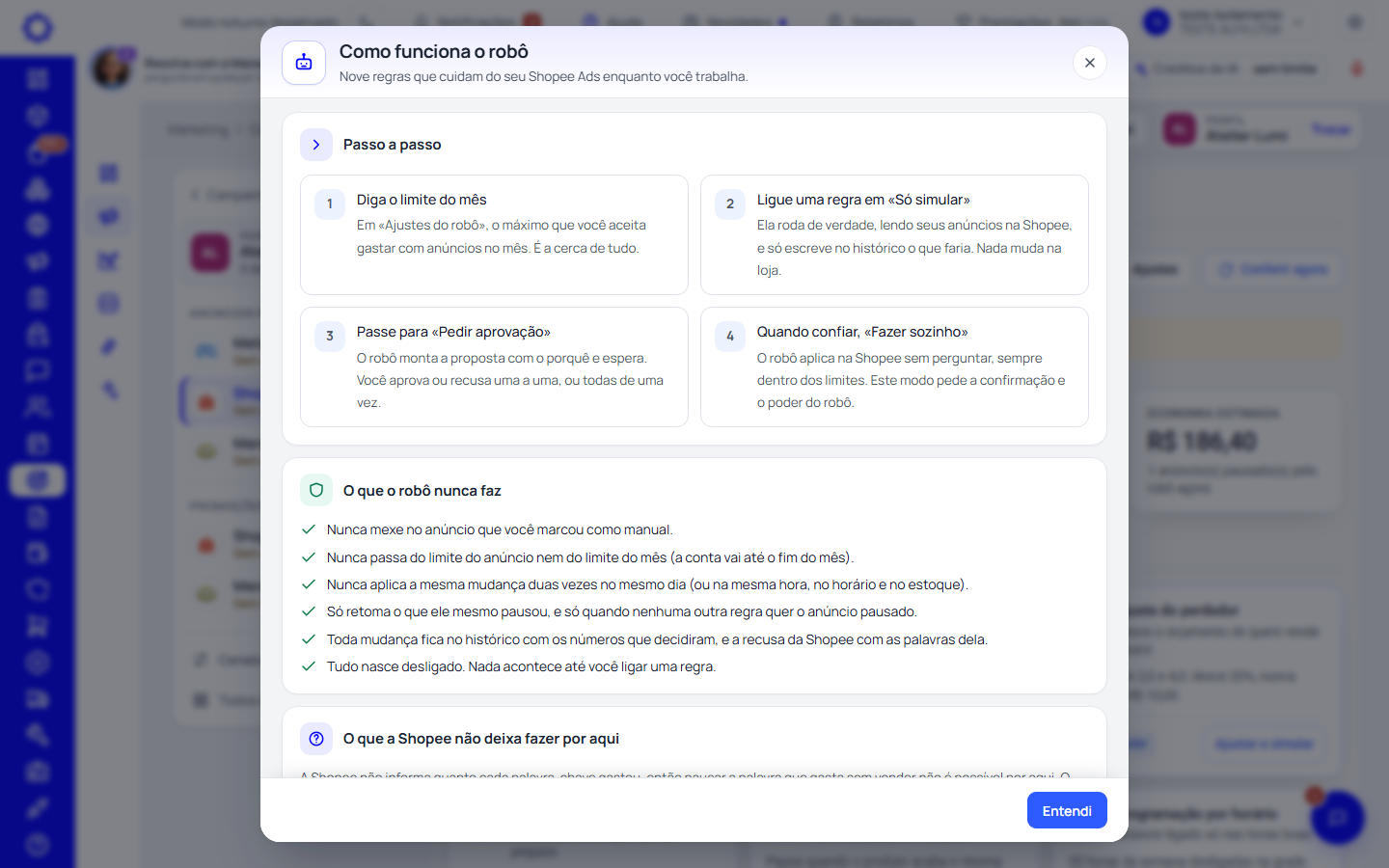1389x868 pixels.
Task: Click the checkmark beside 'Nunca aplica a mesma mudança'
Action: [x=309, y=584]
